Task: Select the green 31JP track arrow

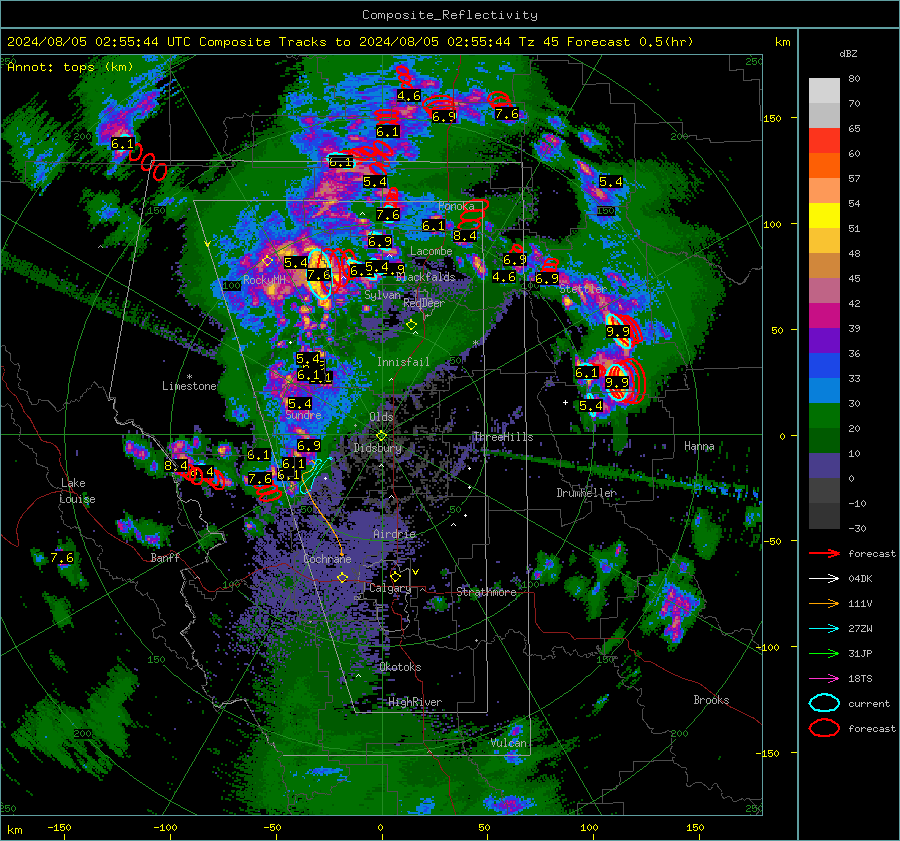Action: coord(824,653)
